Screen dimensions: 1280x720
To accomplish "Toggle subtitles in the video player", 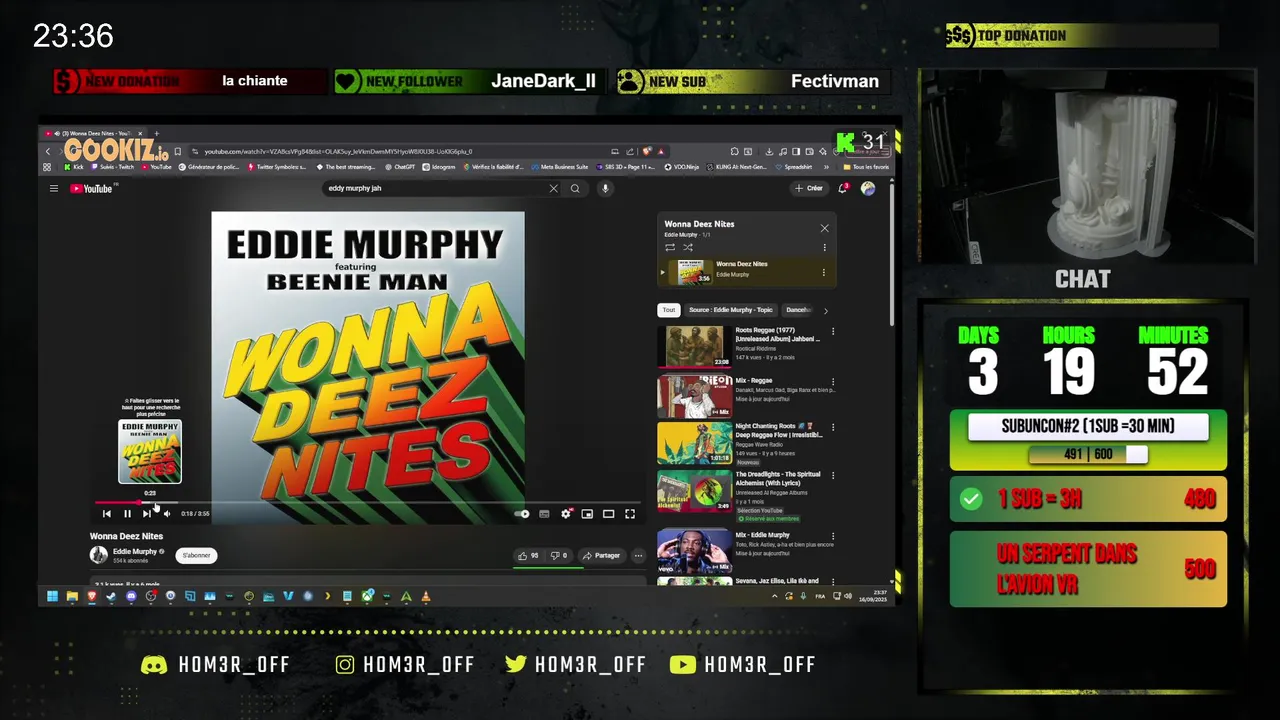I will point(544,514).
